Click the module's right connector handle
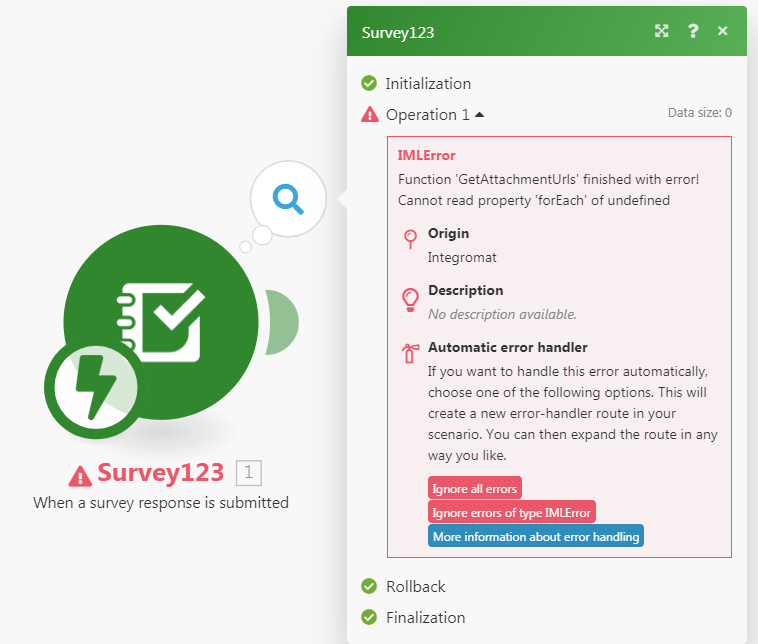Image resolution: width=758 pixels, height=644 pixels. [282, 322]
